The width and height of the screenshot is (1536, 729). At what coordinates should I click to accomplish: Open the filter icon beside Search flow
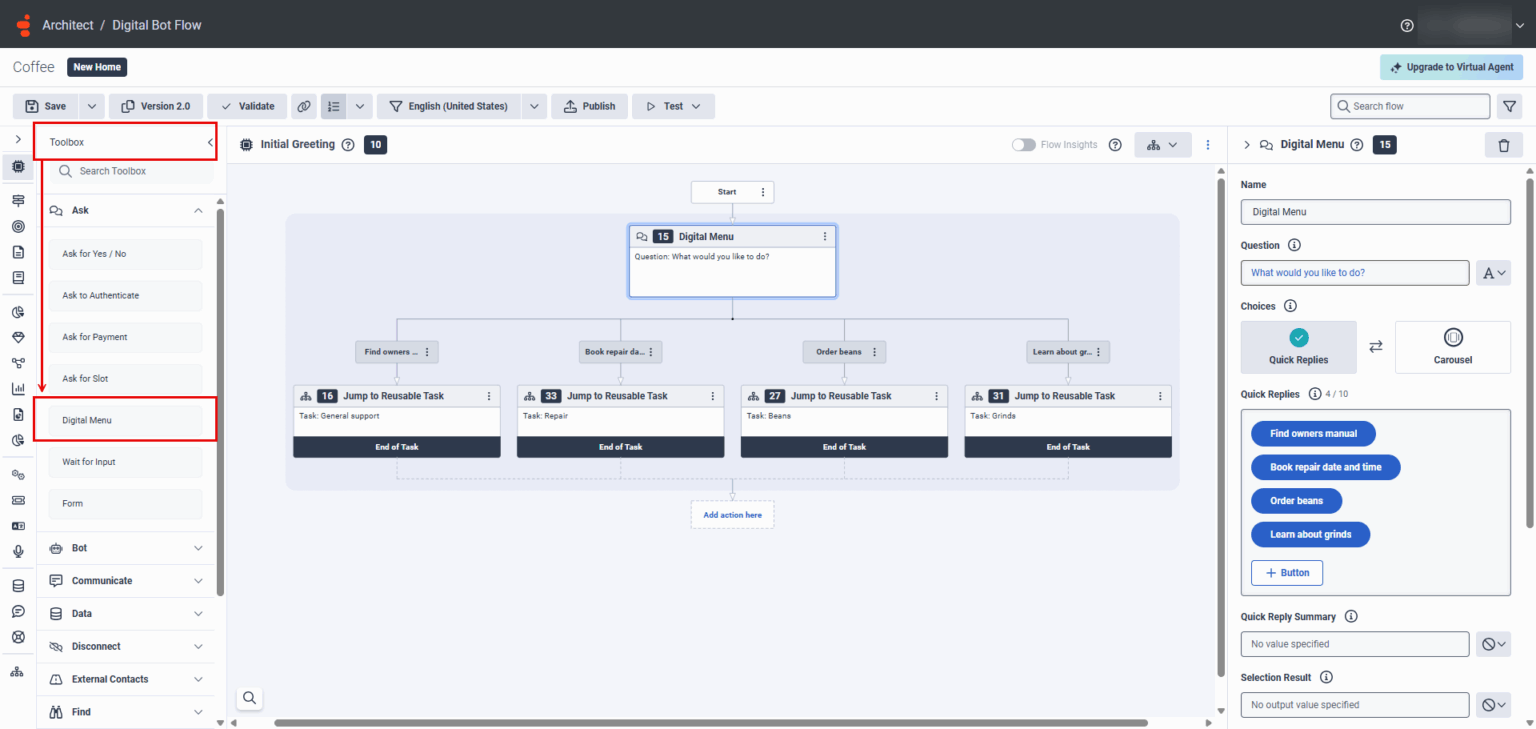pos(1510,105)
